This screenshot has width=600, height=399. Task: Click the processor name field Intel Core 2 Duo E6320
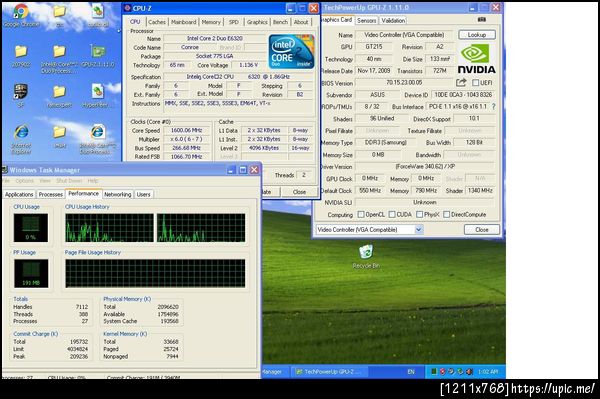pos(215,38)
